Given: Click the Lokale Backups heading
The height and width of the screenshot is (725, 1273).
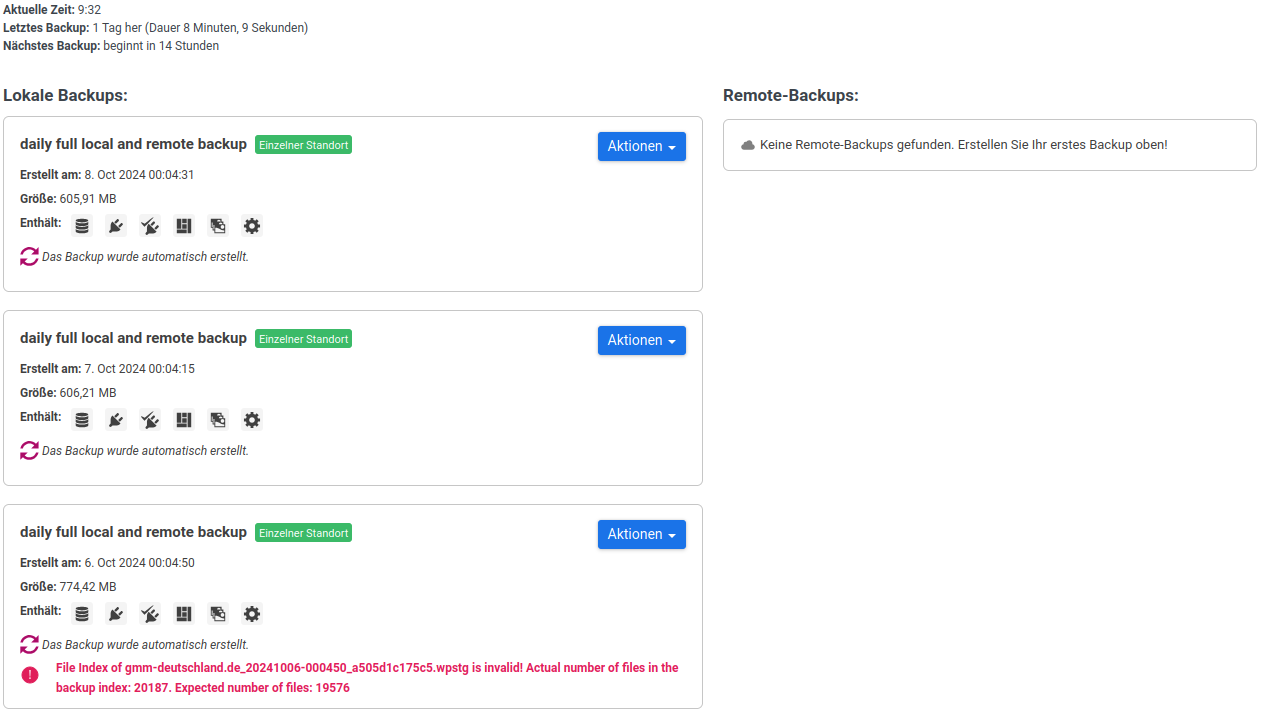Looking at the screenshot, I should (x=66, y=96).
